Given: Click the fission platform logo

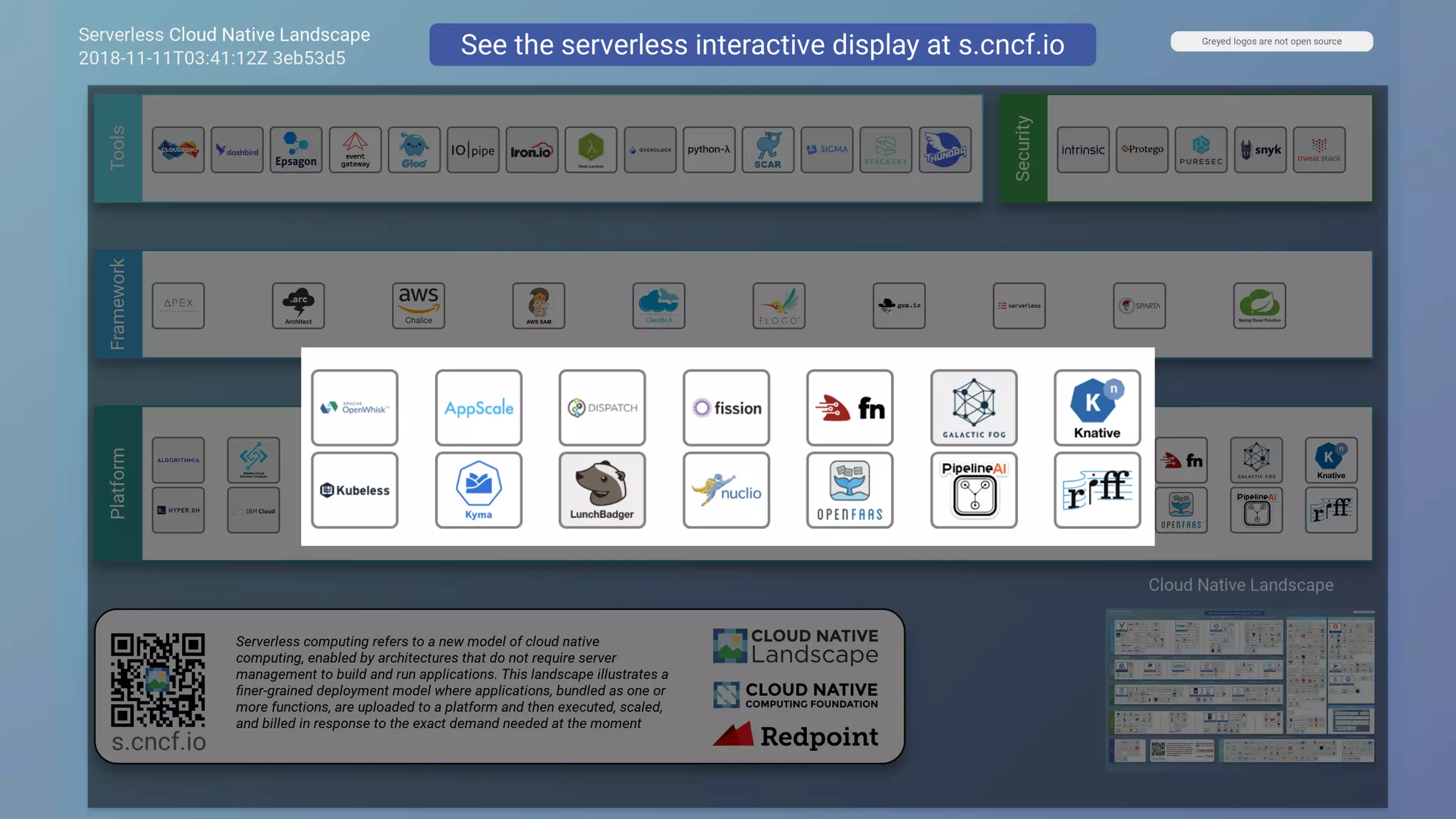Looking at the screenshot, I should (726, 407).
